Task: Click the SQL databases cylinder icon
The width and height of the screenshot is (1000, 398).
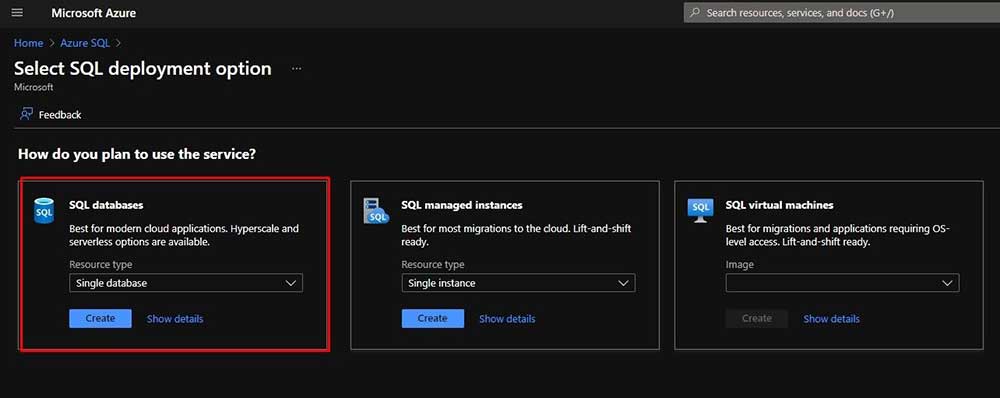Action: [44, 210]
